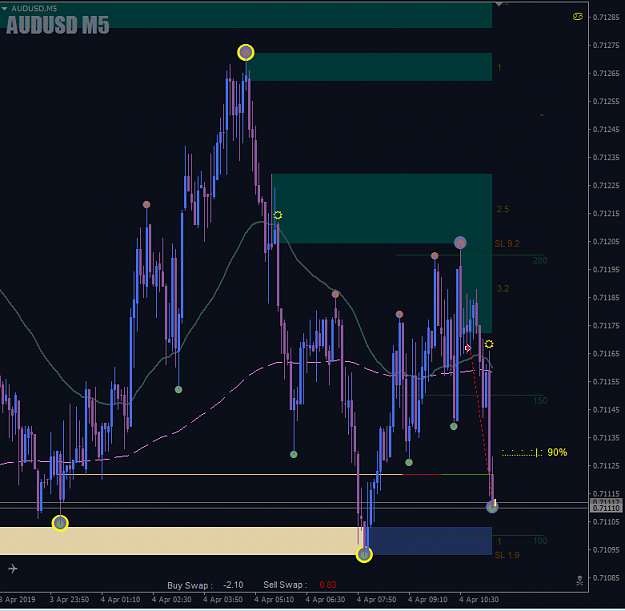The image size is (625, 611).
Task: Click the green 200 level label
Action: (540, 261)
